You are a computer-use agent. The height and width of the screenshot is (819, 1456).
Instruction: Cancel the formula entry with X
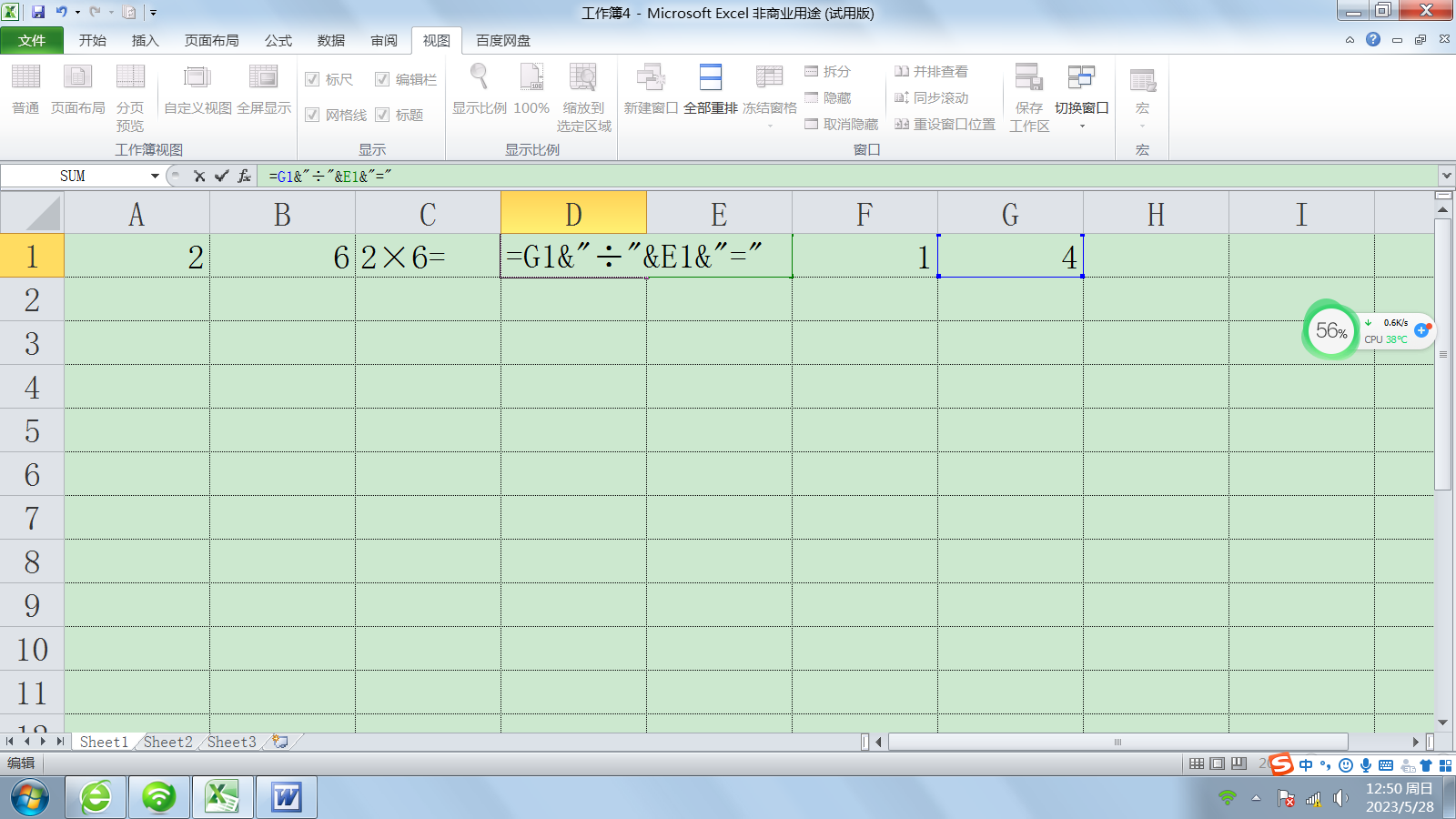click(199, 177)
